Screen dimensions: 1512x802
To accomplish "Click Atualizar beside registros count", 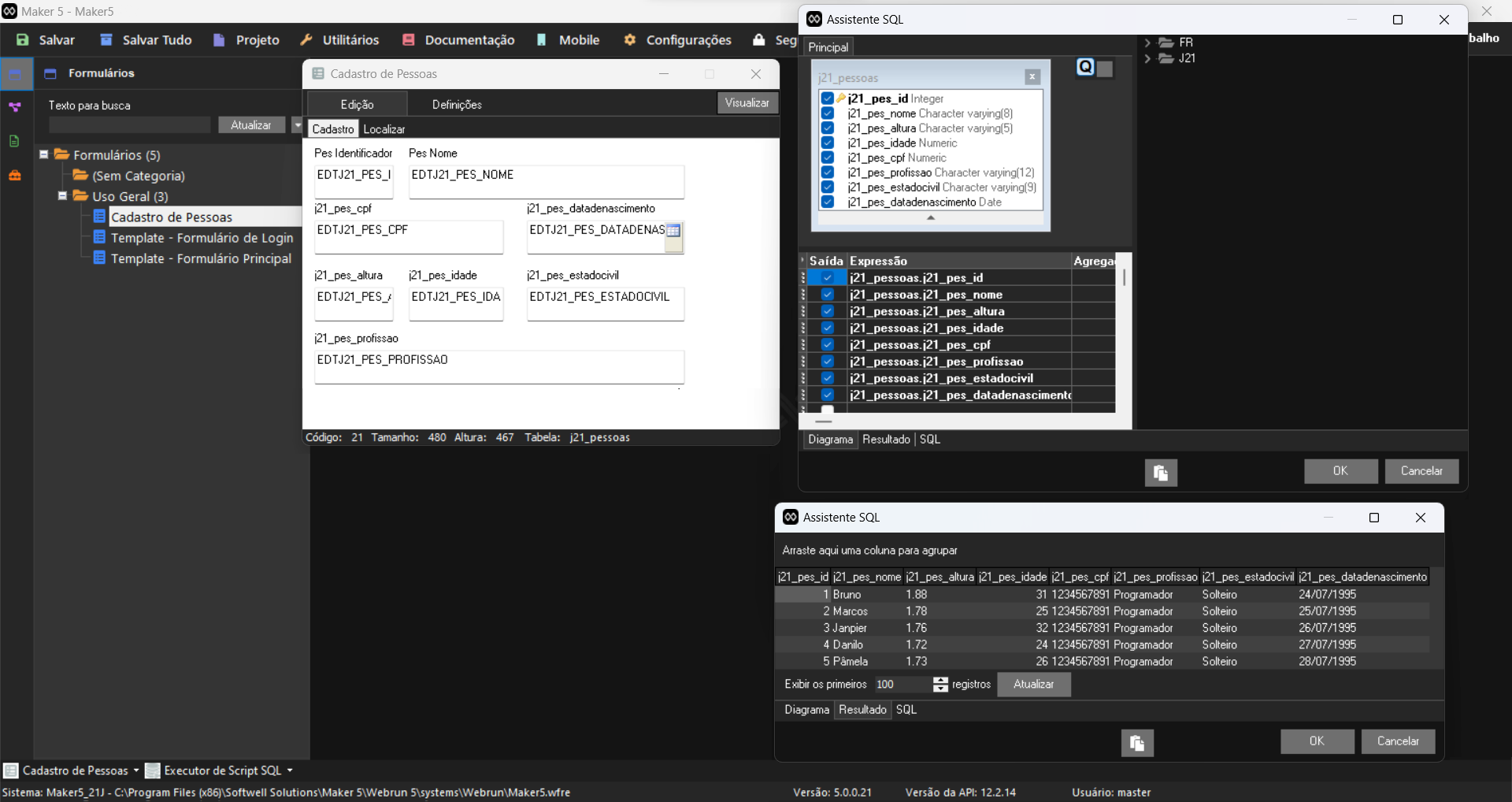I will pos(1033,685).
